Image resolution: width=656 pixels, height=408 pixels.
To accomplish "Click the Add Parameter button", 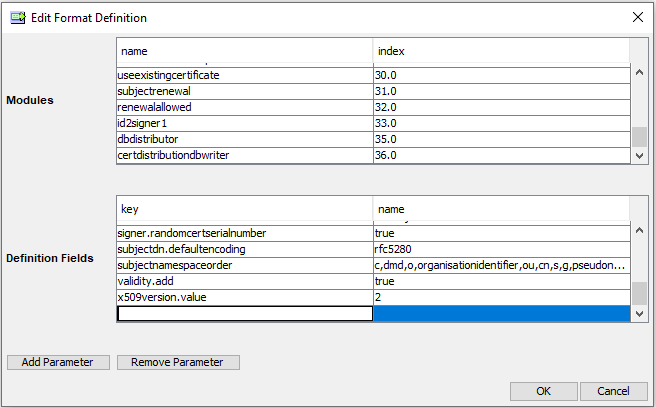I will tap(58, 362).
